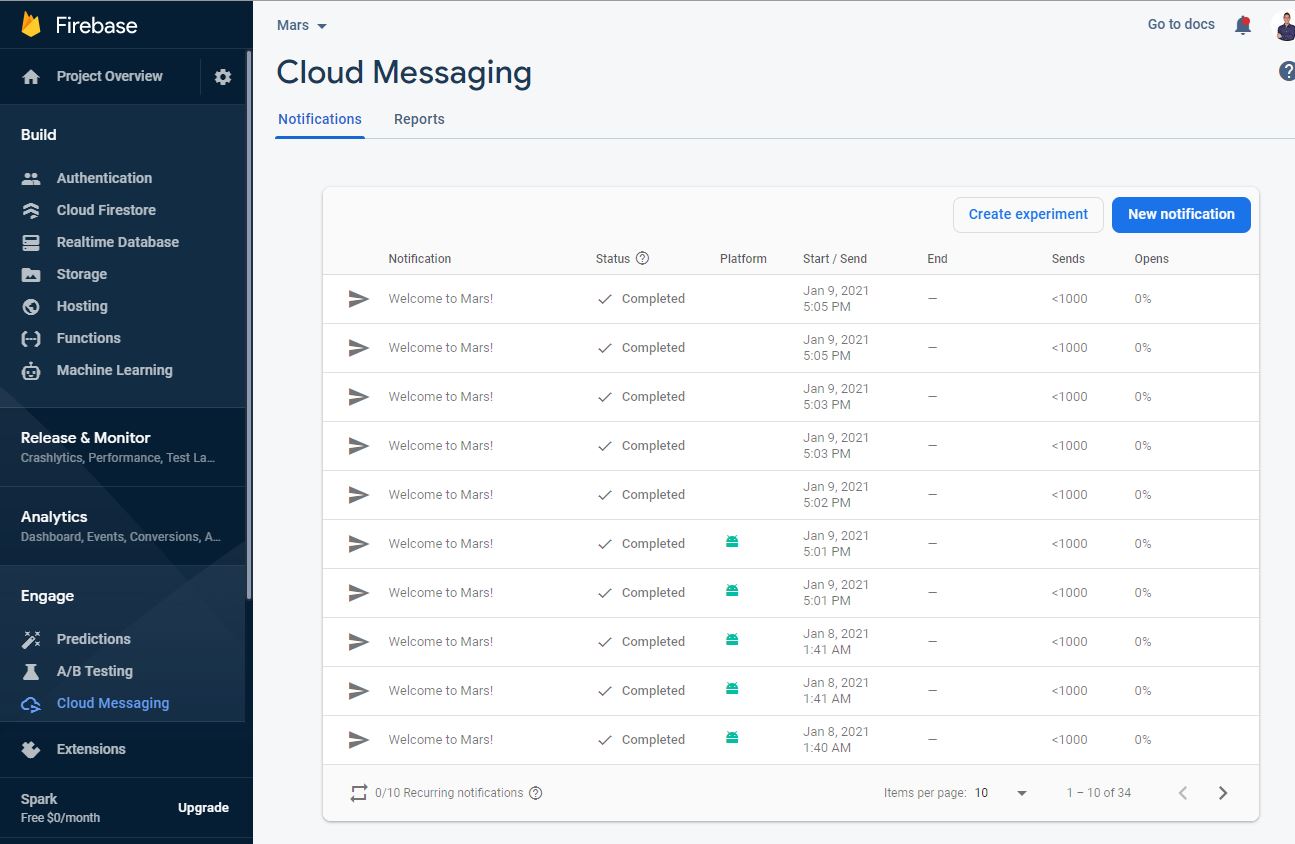Click the Start / Send column header
The image size is (1295, 844).
(835, 258)
